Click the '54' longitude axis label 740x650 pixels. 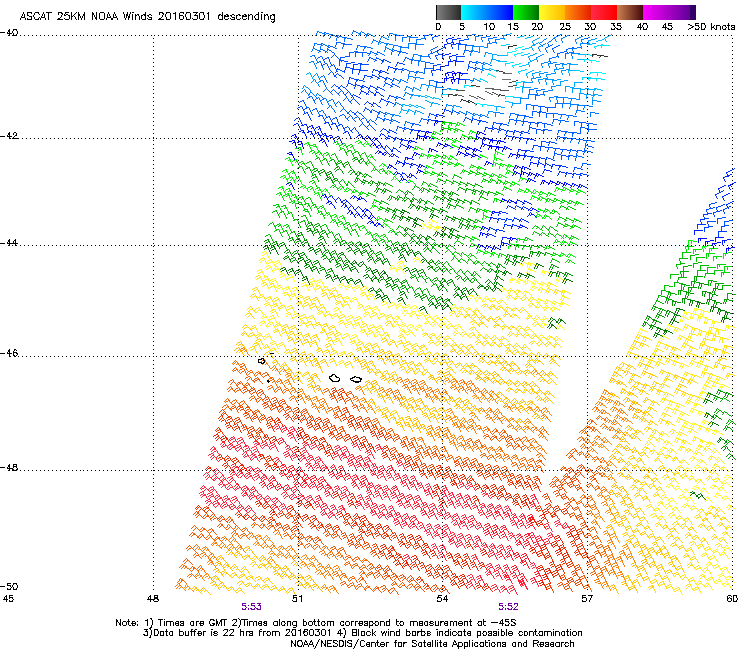442,599
